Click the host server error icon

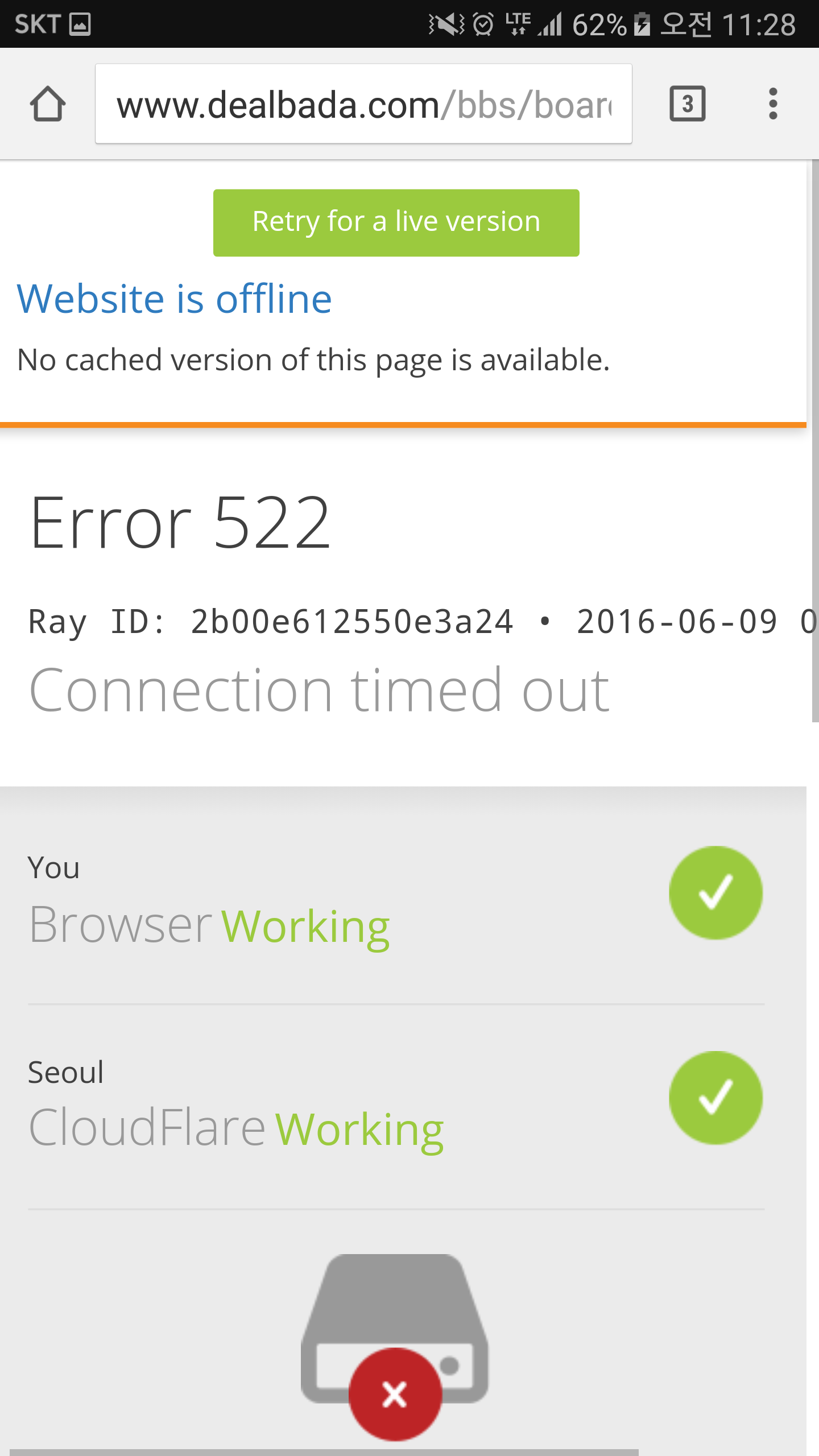coord(395,1330)
